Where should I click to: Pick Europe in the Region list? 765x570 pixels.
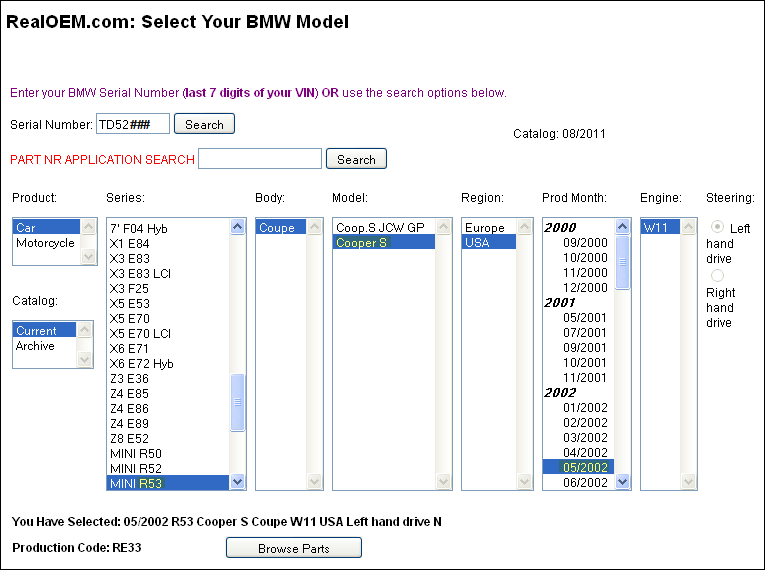[485, 228]
